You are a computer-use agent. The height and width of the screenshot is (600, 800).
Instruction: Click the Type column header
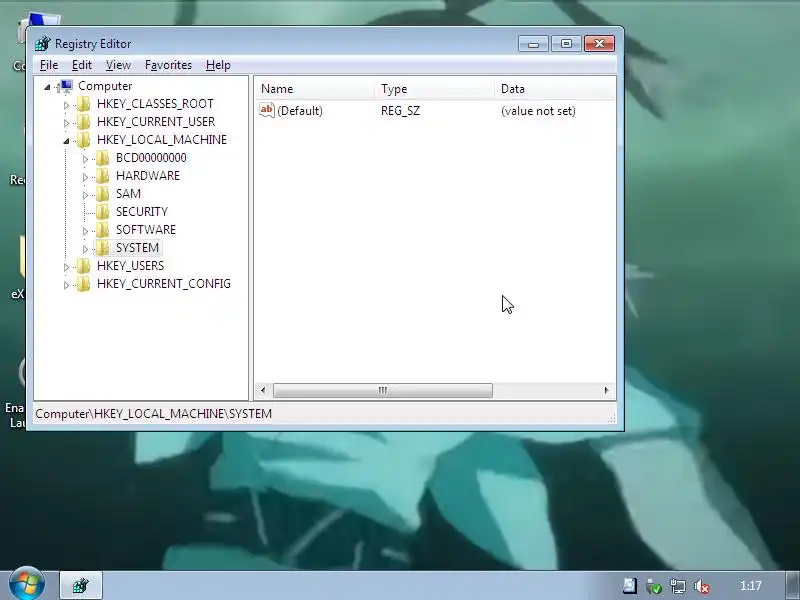[x=434, y=89]
